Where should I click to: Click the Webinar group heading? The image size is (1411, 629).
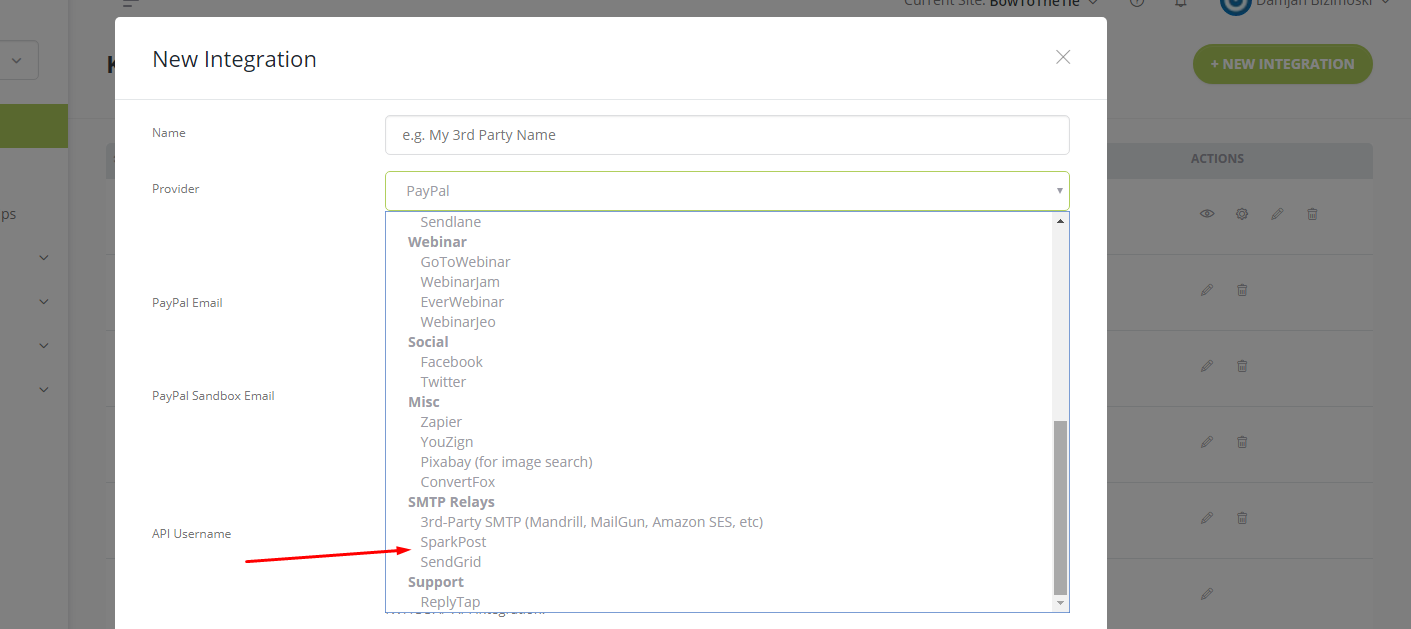point(437,242)
